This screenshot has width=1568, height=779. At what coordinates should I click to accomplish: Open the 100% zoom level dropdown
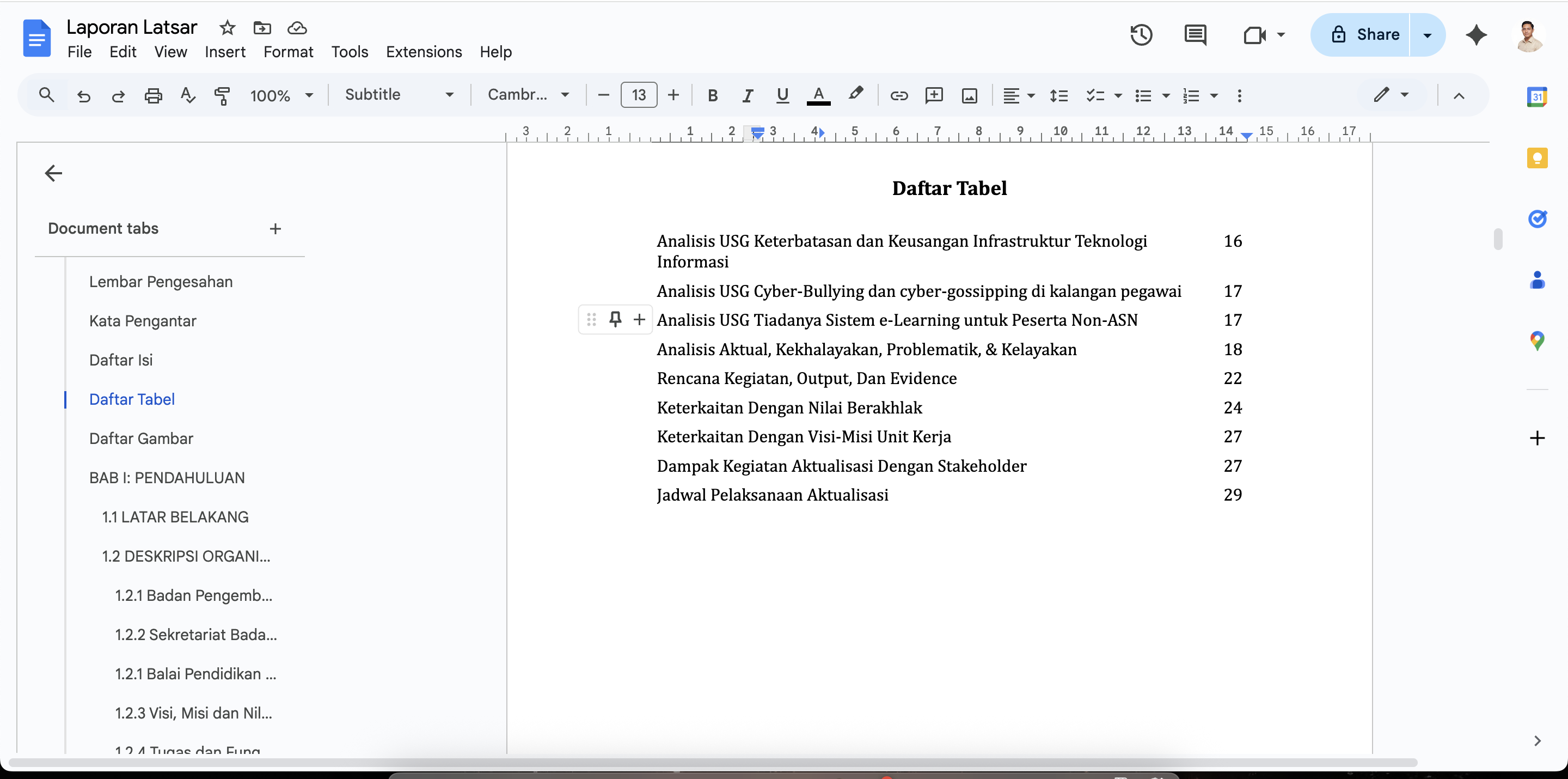click(x=280, y=96)
